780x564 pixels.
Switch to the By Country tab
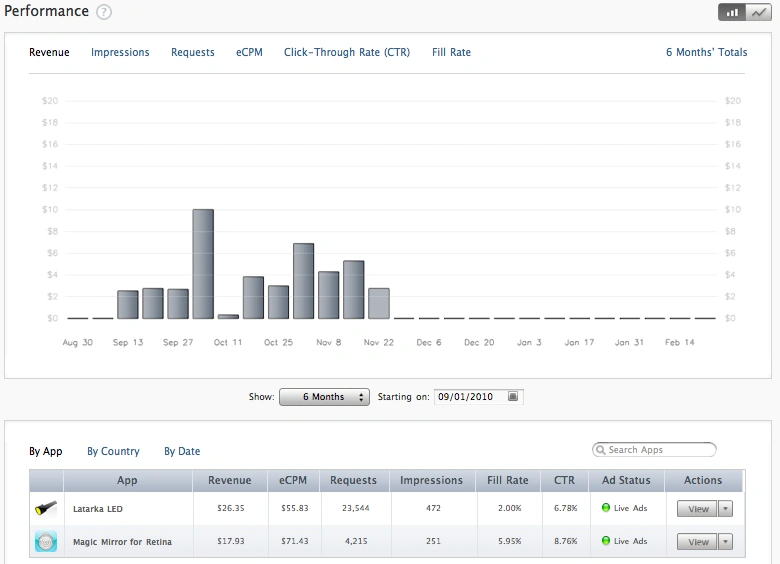(113, 451)
